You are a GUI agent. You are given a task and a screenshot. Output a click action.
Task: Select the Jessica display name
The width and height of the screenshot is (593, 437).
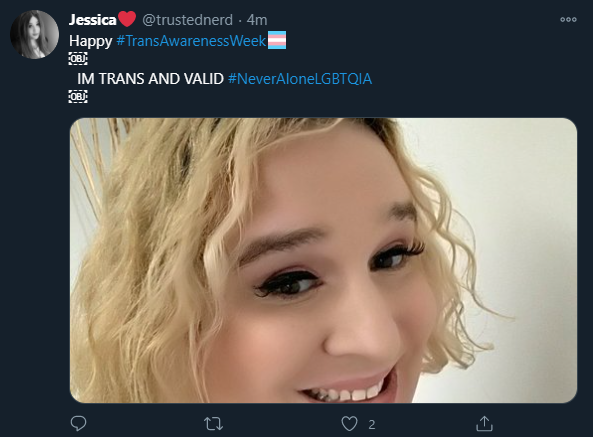[92, 20]
